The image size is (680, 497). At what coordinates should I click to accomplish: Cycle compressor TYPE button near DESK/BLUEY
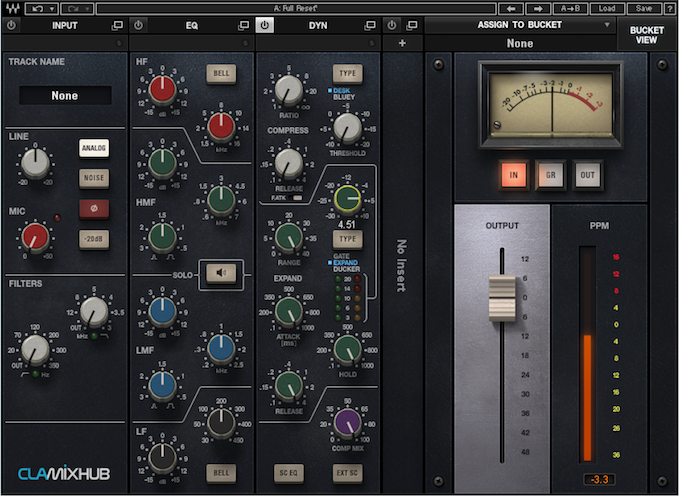click(347, 73)
